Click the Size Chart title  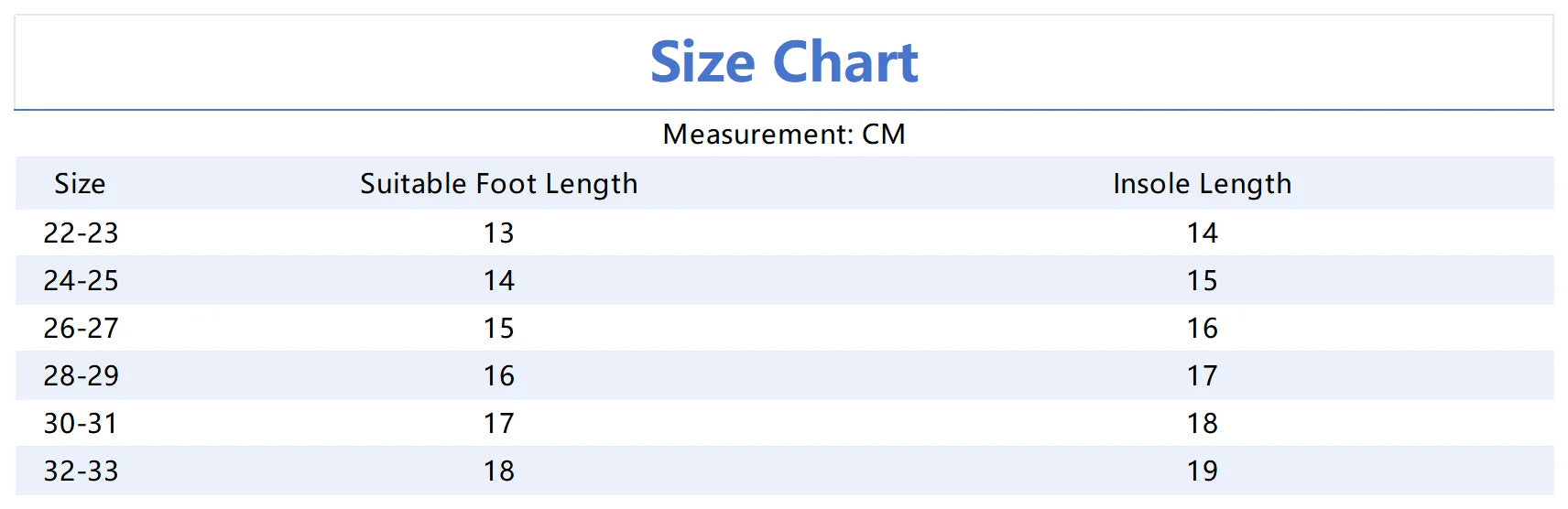tap(784, 62)
